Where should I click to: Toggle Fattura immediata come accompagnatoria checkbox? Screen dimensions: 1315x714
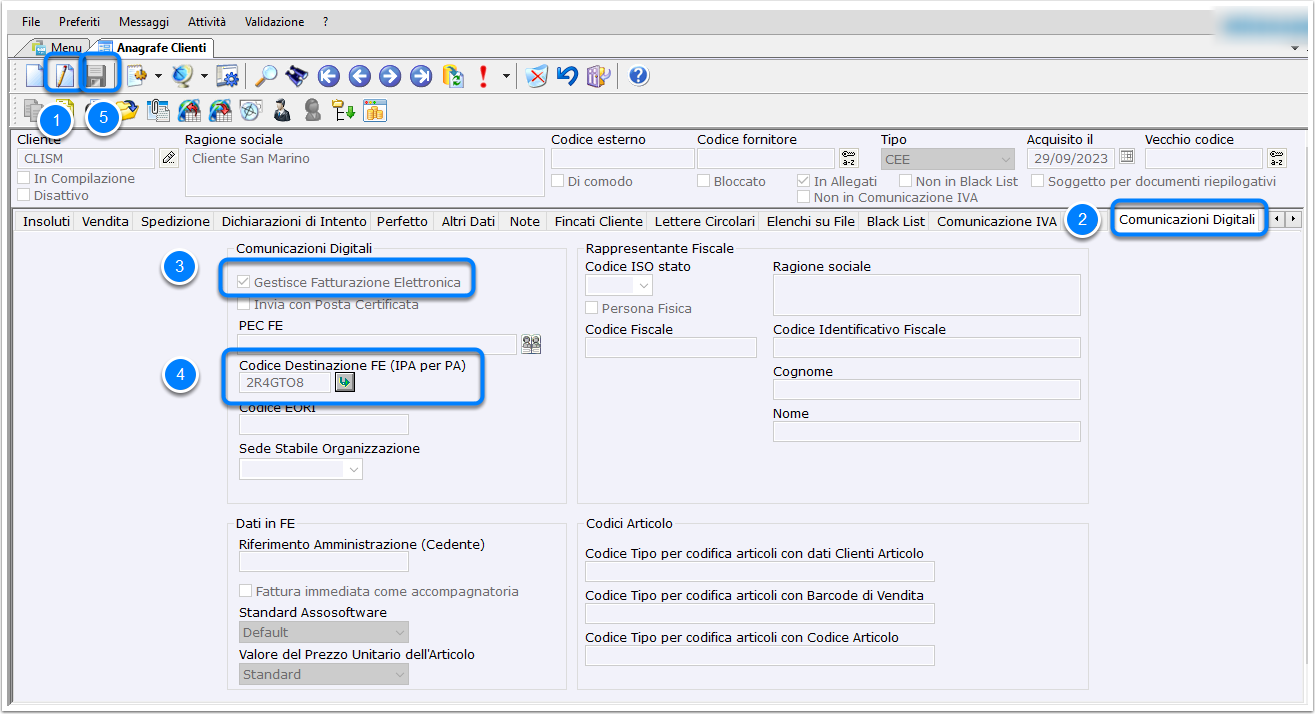pyautogui.click(x=245, y=591)
